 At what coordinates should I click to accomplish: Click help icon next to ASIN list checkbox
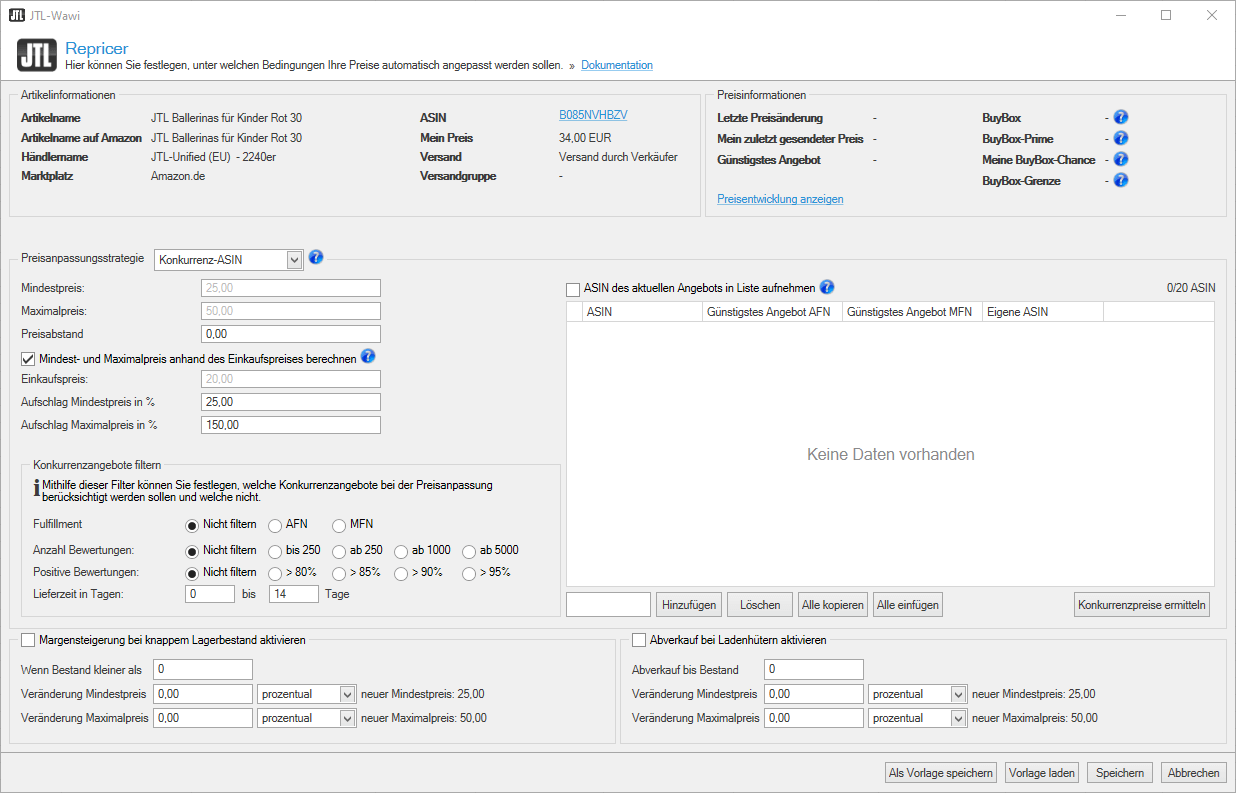pyautogui.click(x=827, y=288)
